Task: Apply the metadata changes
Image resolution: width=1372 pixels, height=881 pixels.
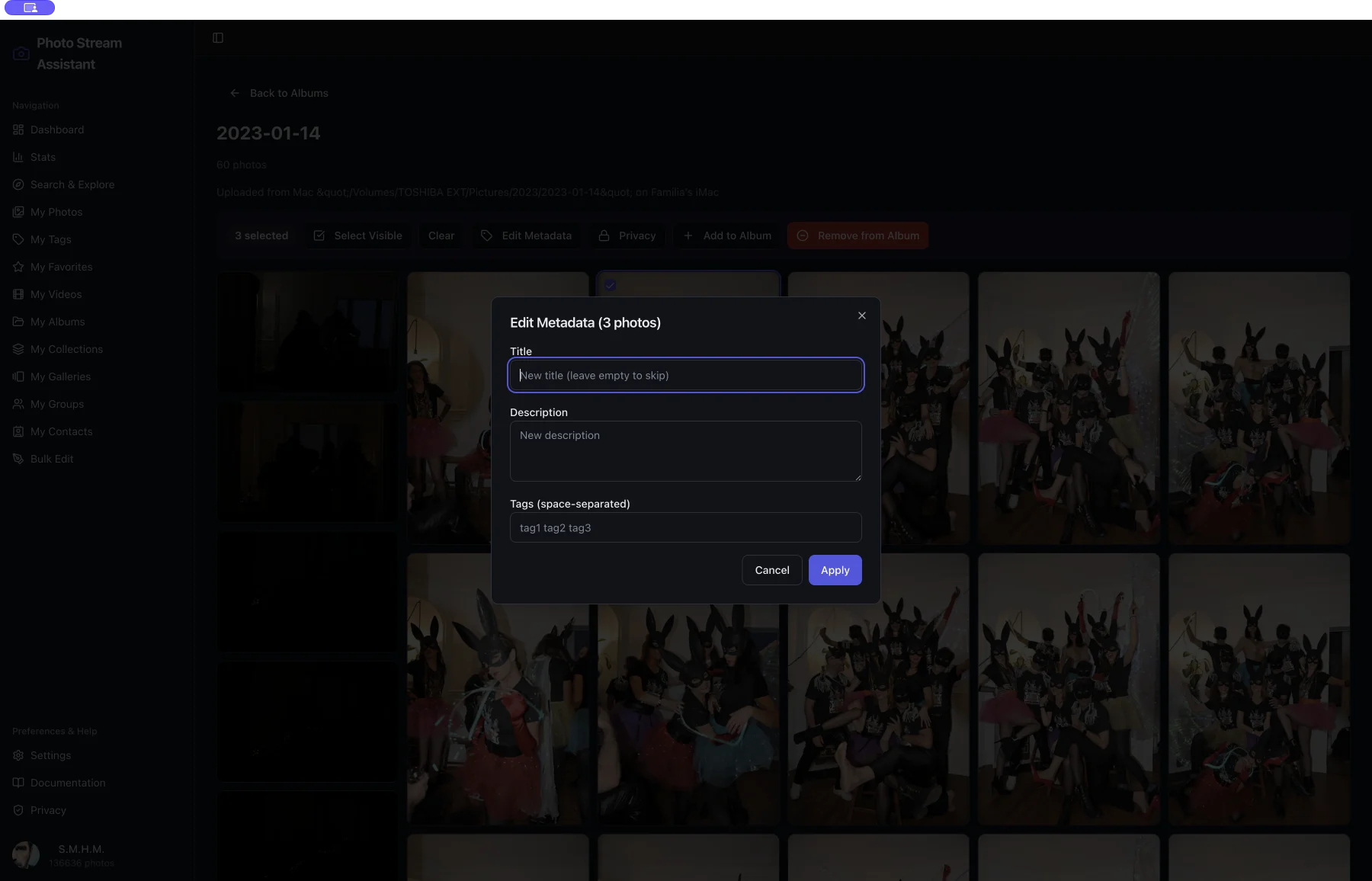Action: click(835, 570)
